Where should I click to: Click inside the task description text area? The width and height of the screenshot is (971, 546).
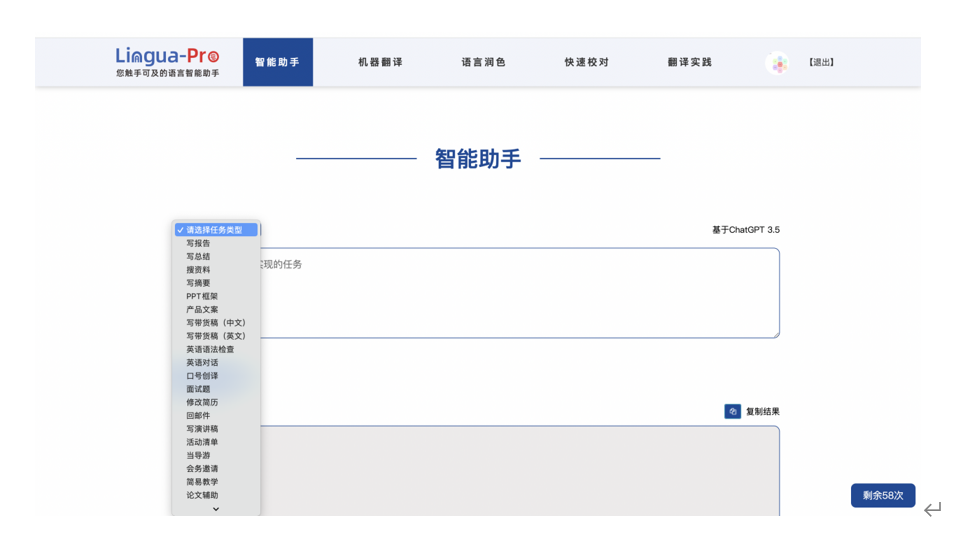[x=520, y=293]
